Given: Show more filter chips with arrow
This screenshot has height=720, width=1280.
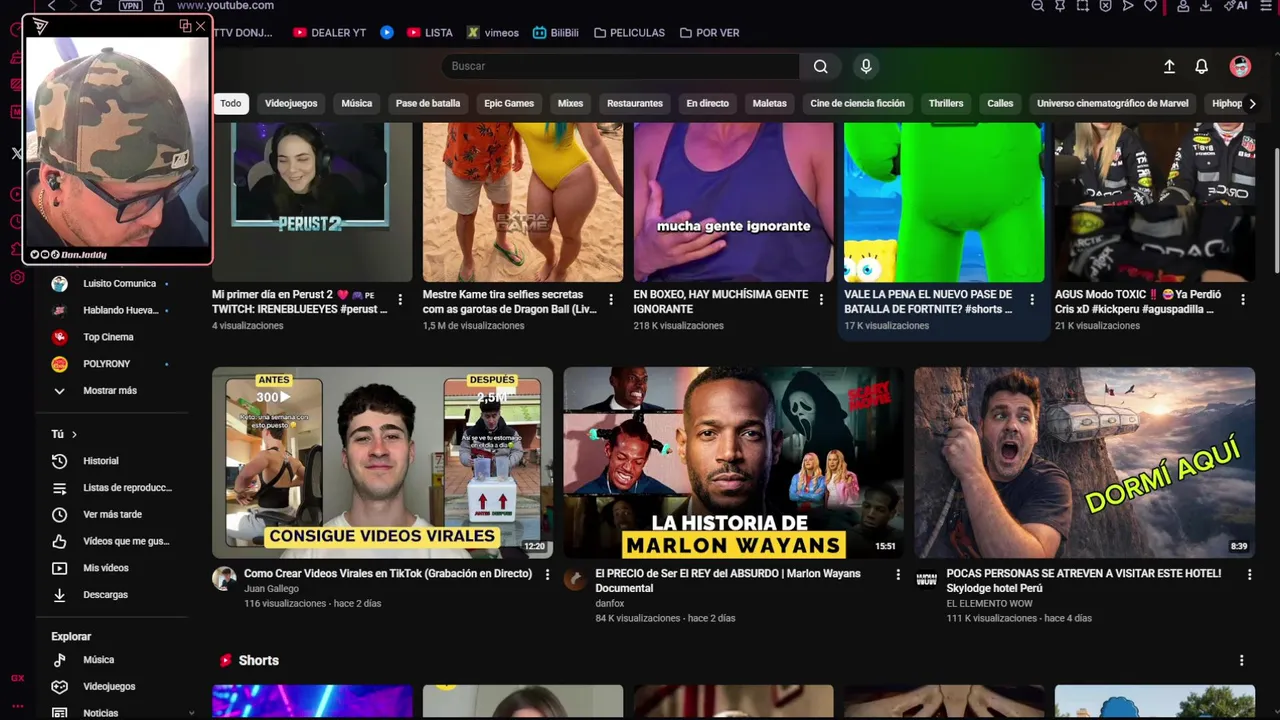Looking at the screenshot, I should [x=1252, y=103].
